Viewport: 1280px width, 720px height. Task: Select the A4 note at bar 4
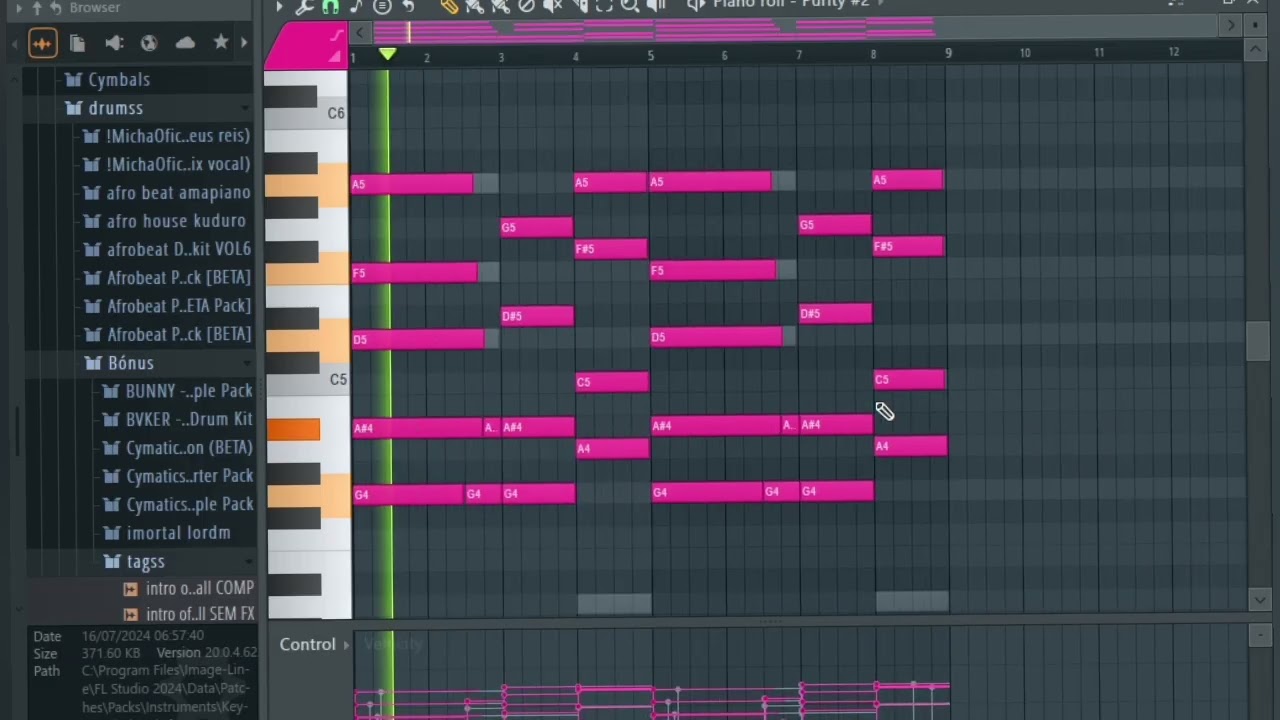point(612,449)
